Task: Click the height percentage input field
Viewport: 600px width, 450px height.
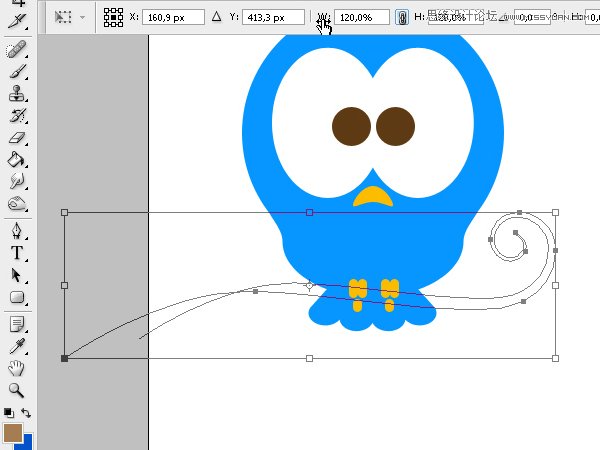Action: (455, 17)
